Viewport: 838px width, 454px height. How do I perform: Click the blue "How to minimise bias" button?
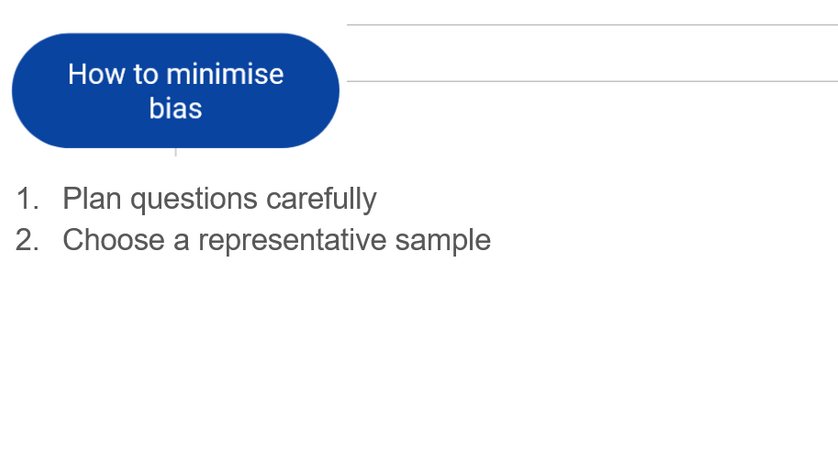(175, 91)
